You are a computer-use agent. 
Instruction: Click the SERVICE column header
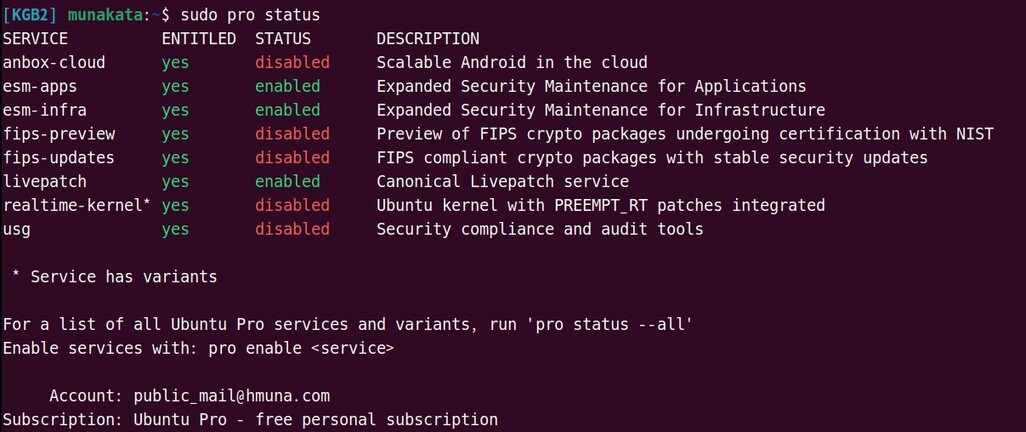35,39
